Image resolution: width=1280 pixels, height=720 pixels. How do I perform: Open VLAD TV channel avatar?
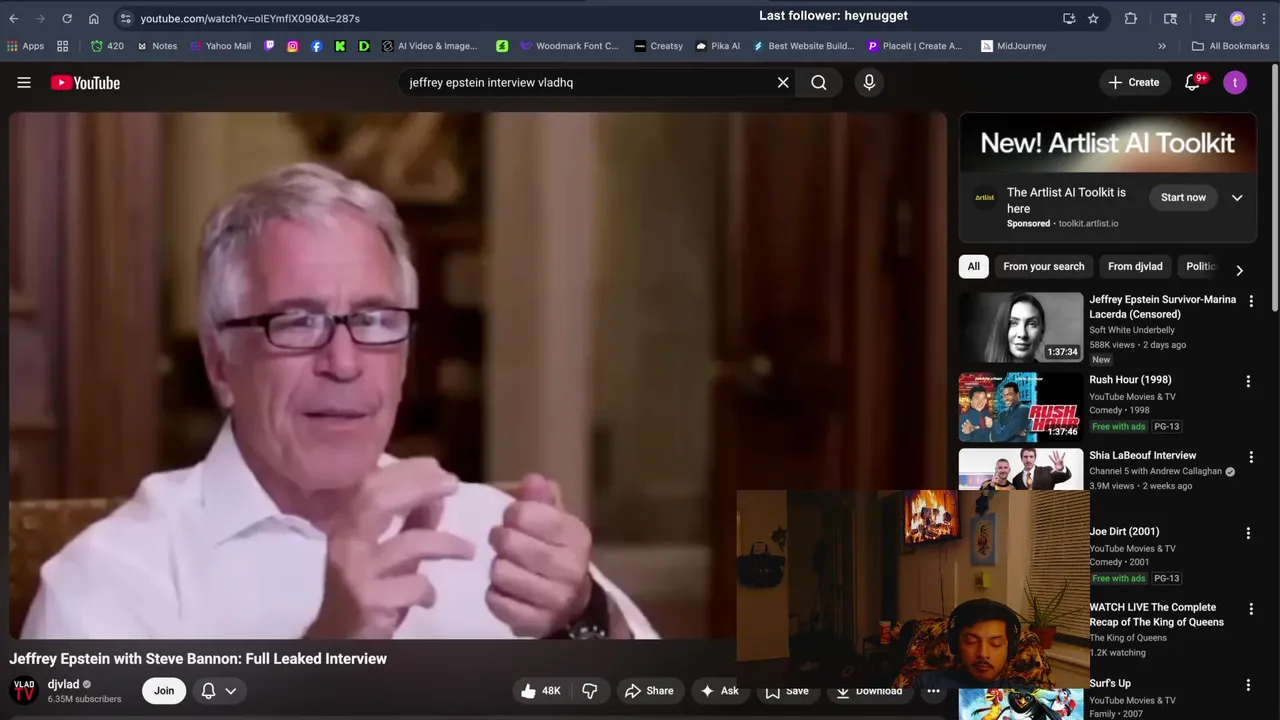coord(24,691)
